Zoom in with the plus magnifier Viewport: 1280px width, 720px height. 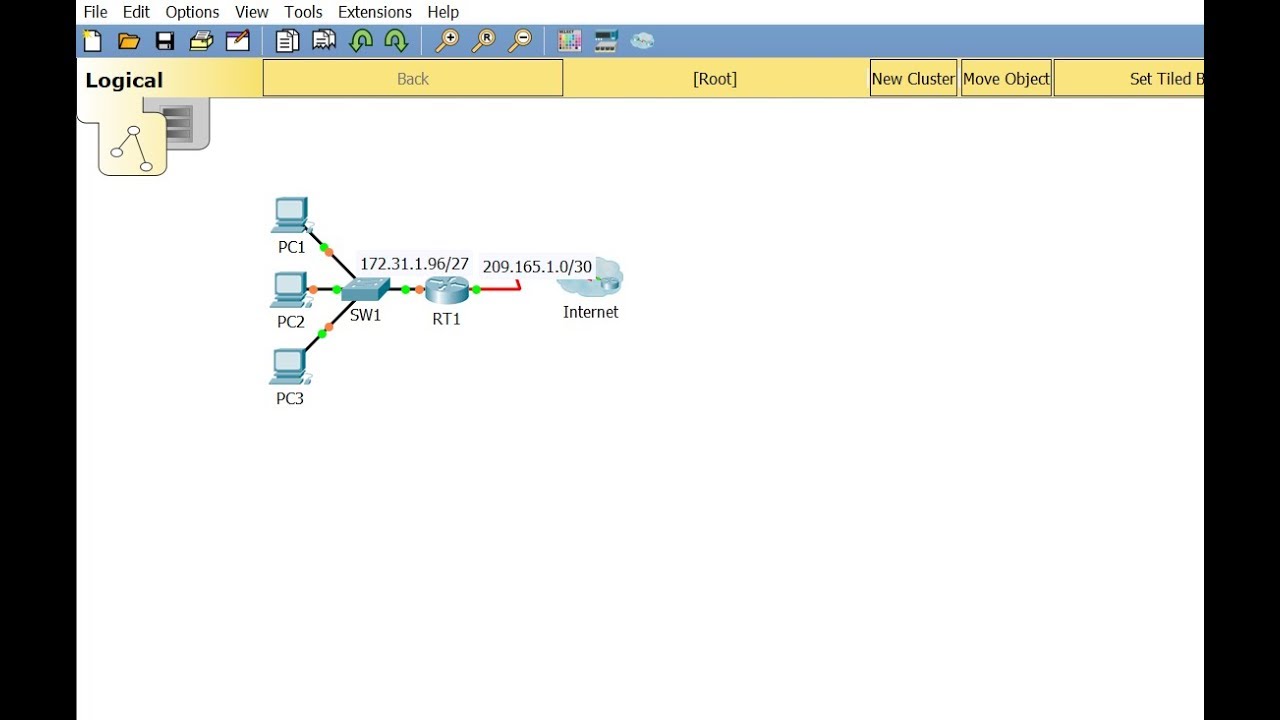447,41
